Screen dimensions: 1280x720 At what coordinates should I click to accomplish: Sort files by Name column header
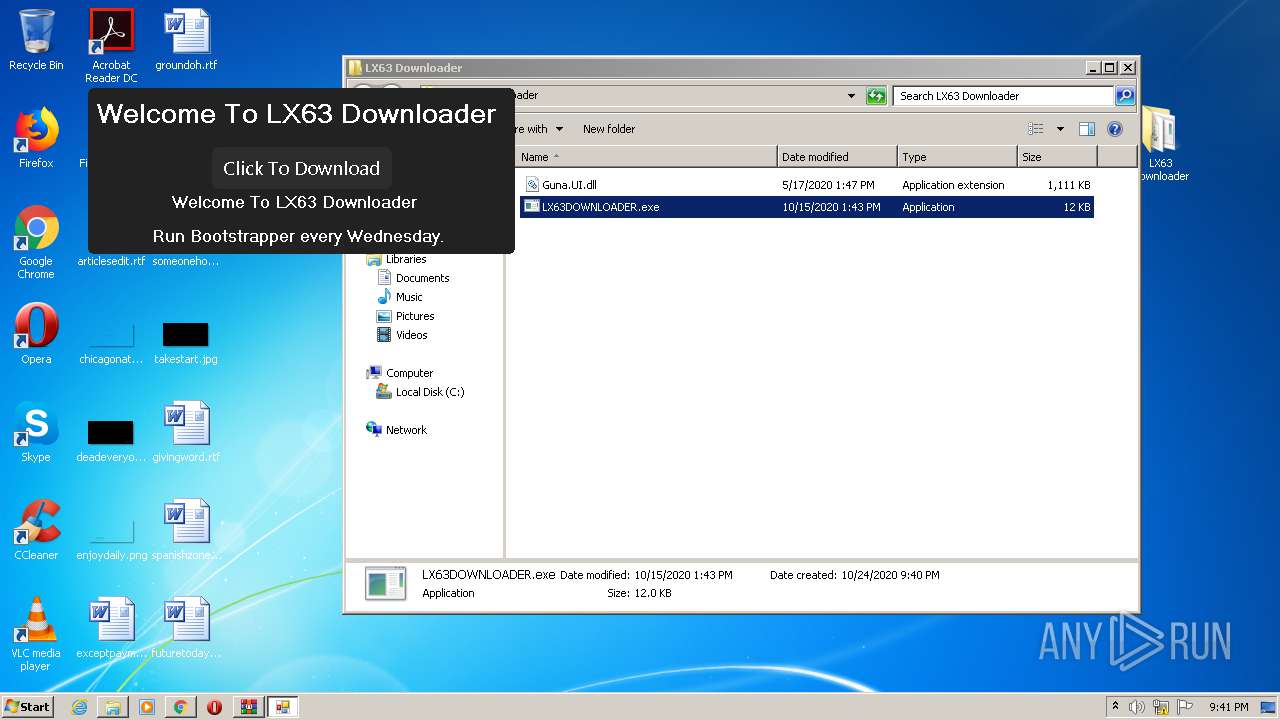[x=646, y=157]
